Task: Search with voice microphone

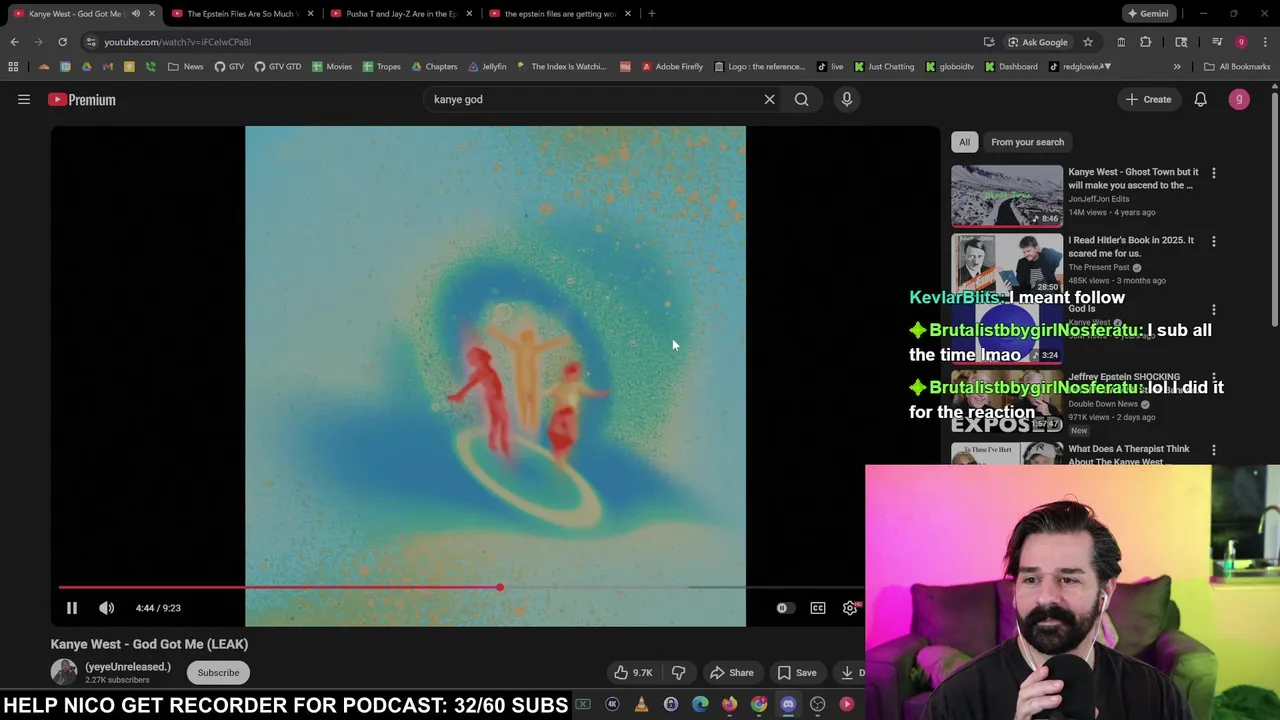Action: tap(846, 99)
